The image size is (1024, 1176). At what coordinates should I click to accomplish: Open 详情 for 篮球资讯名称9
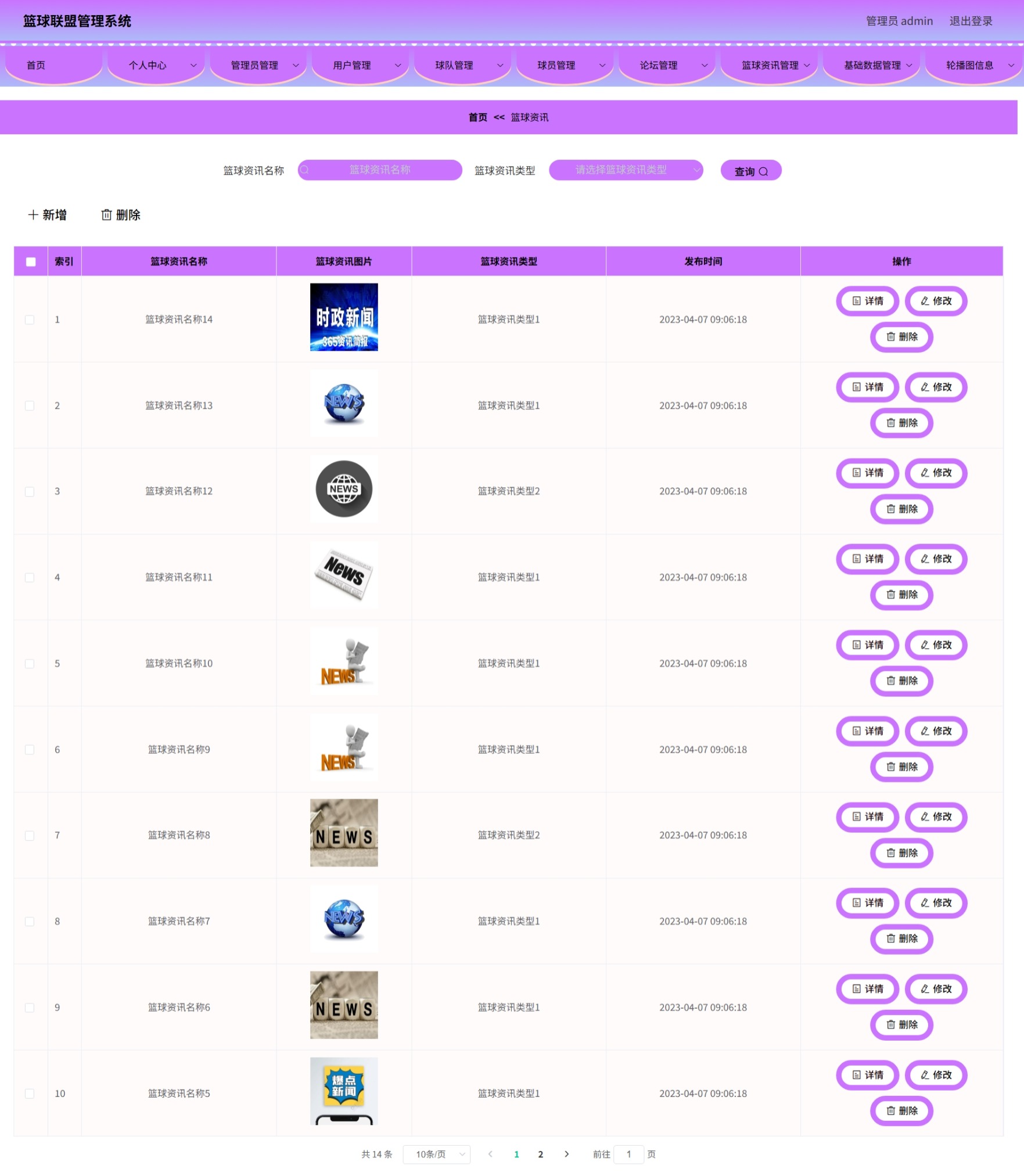(868, 731)
